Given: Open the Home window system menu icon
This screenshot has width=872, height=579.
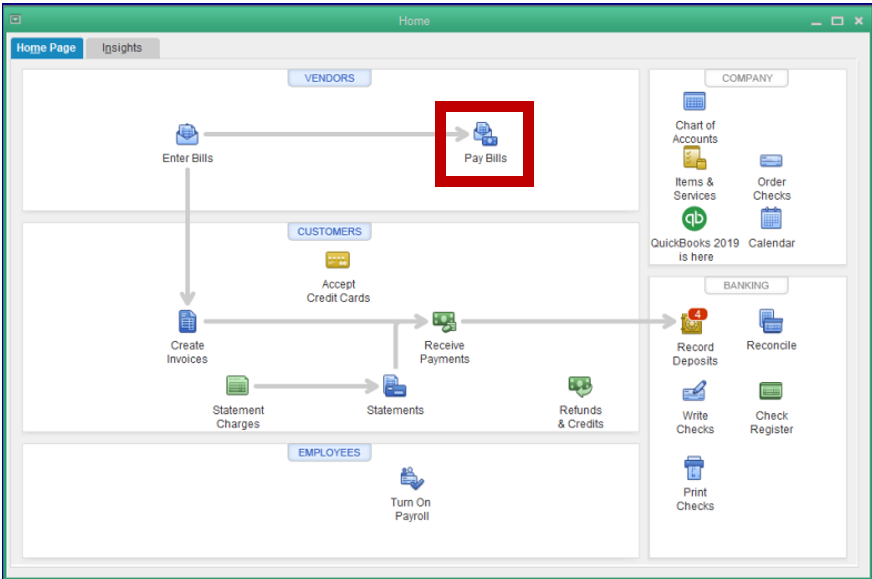Looking at the screenshot, I should point(16,20).
